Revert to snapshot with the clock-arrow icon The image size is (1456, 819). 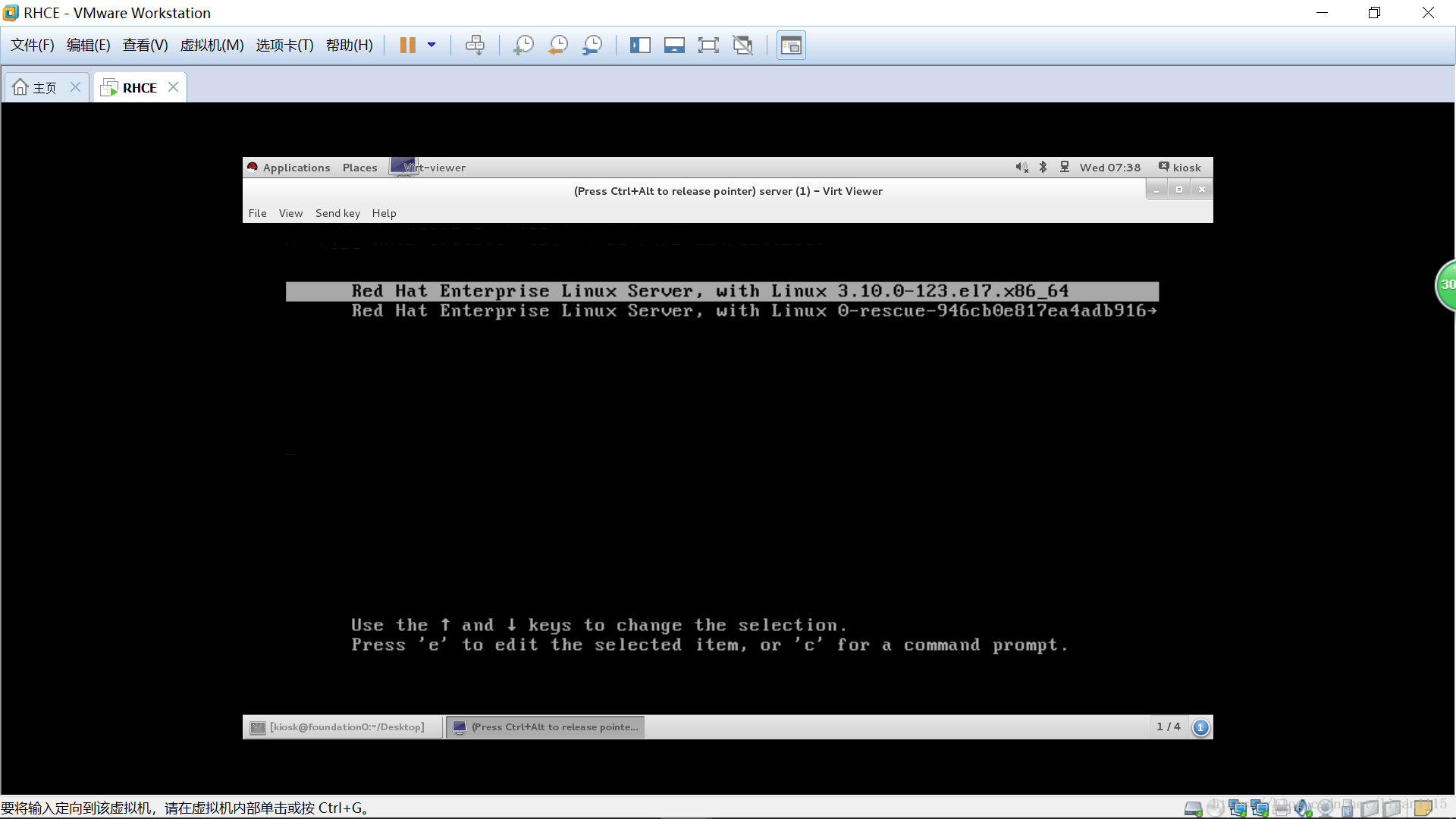tap(558, 45)
